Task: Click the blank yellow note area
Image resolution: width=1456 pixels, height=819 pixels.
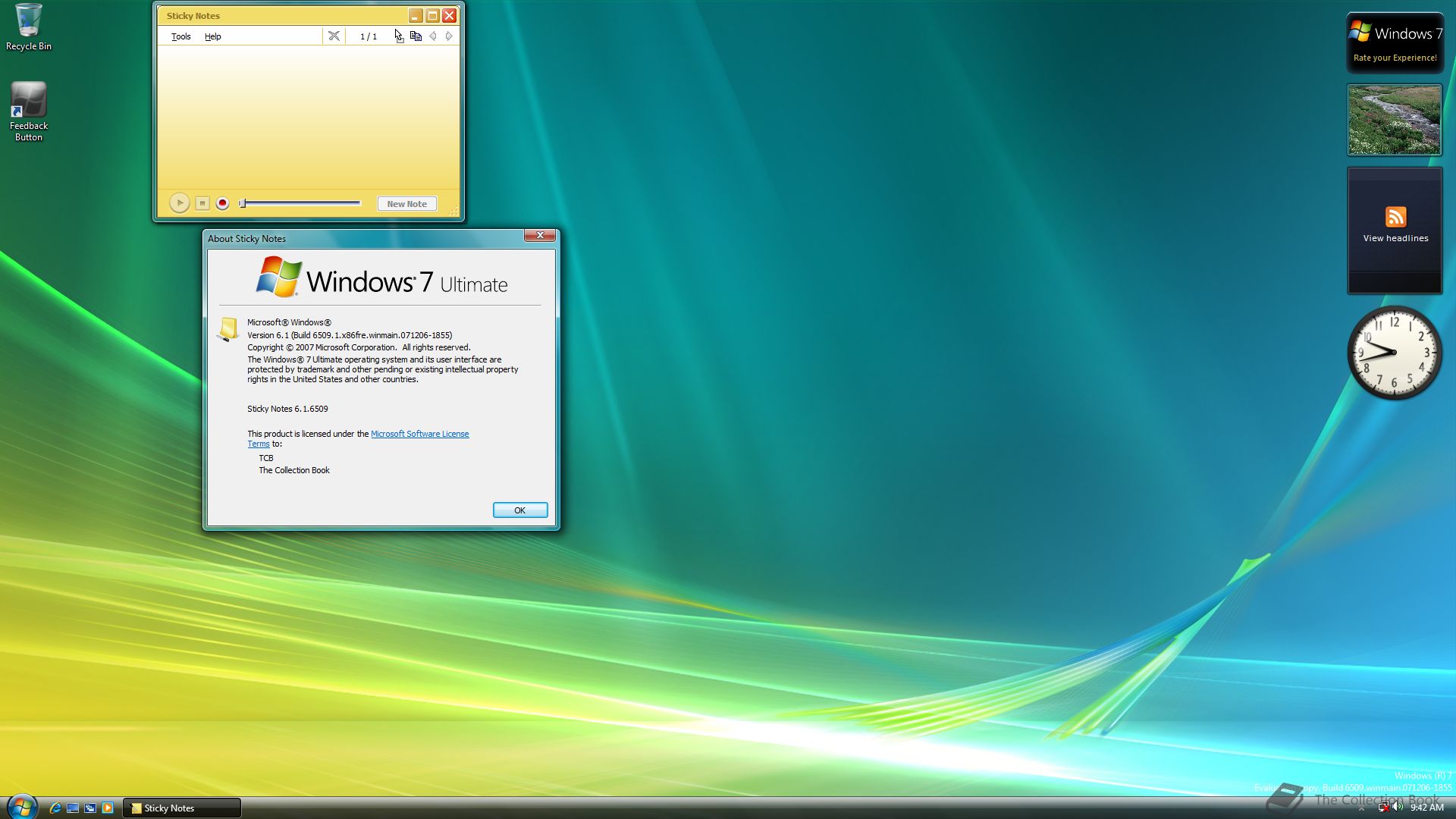Action: 308,116
